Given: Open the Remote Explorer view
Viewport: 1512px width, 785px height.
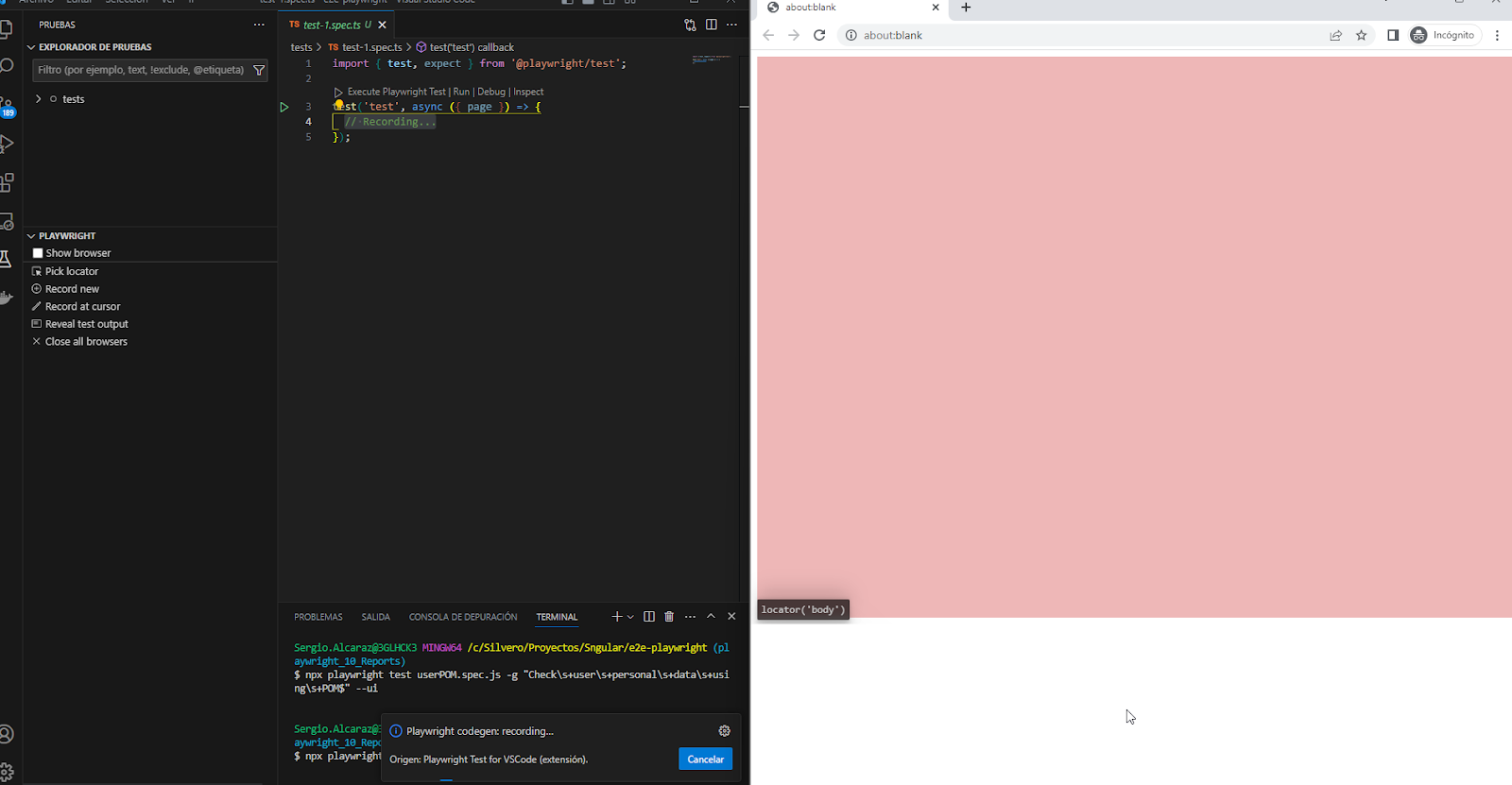Looking at the screenshot, I should point(6,222).
